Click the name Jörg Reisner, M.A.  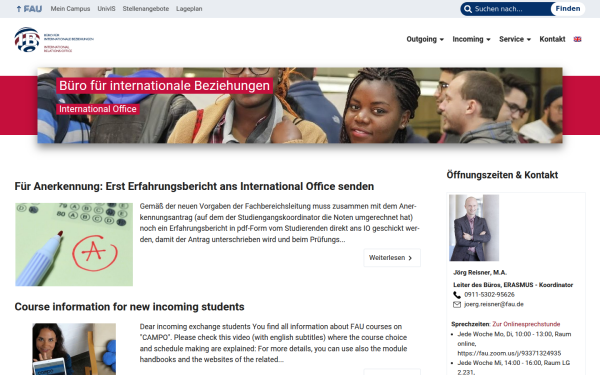(x=480, y=272)
